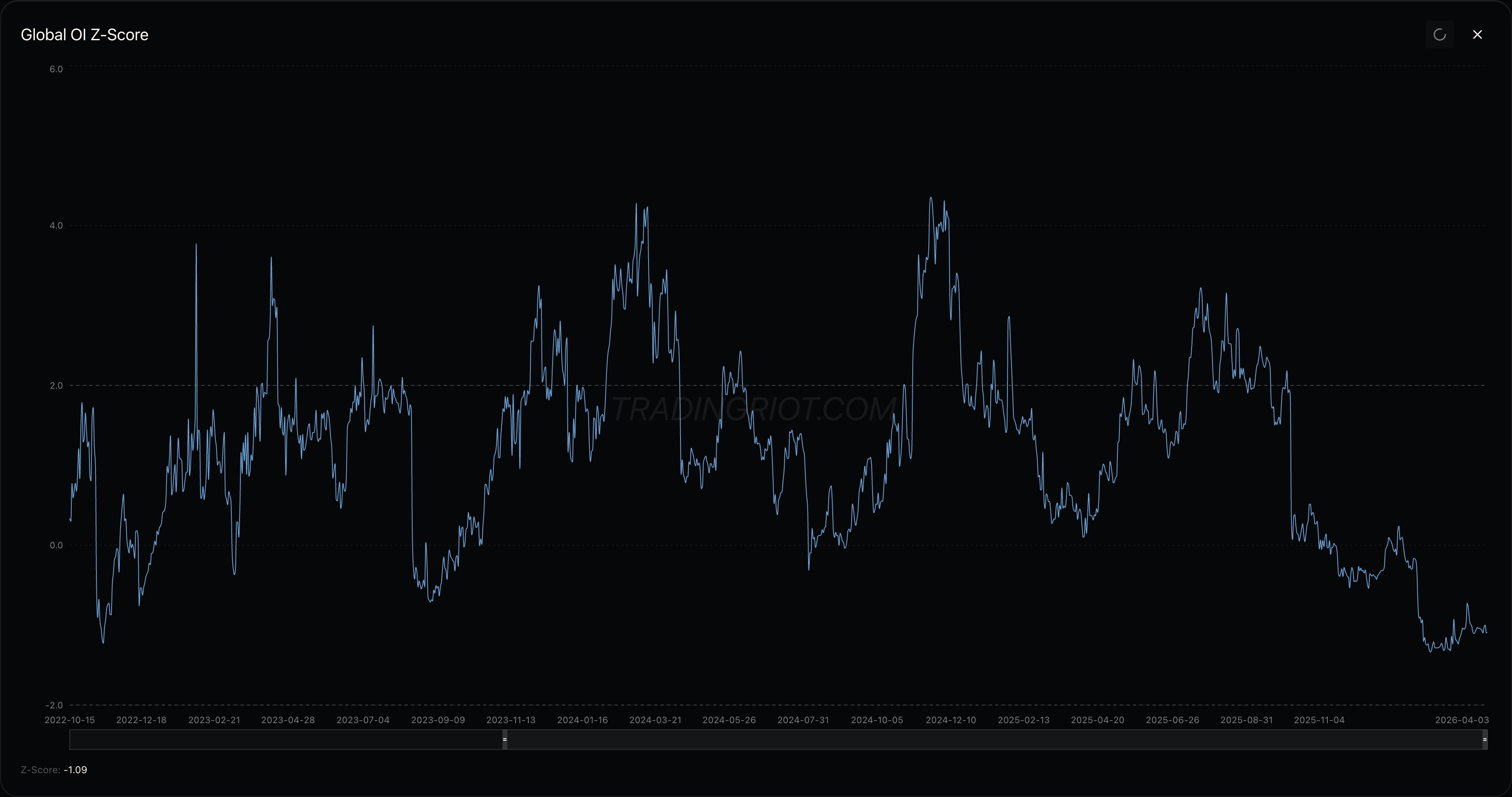Click the right range slider handle
Image resolution: width=1512 pixels, height=797 pixels.
(x=1485, y=740)
